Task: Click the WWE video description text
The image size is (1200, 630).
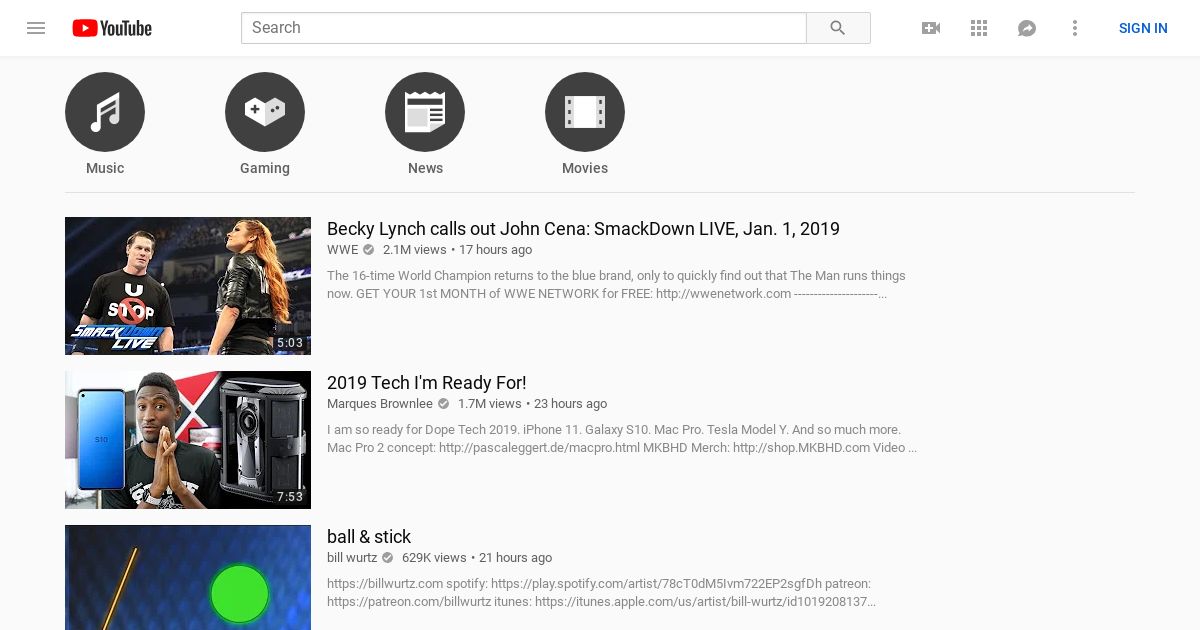Action: point(616,285)
